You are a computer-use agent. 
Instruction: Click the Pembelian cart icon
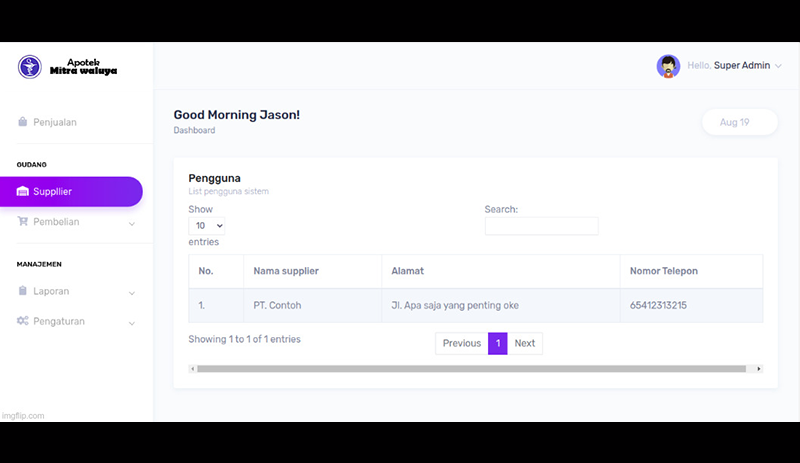pos(23,222)
